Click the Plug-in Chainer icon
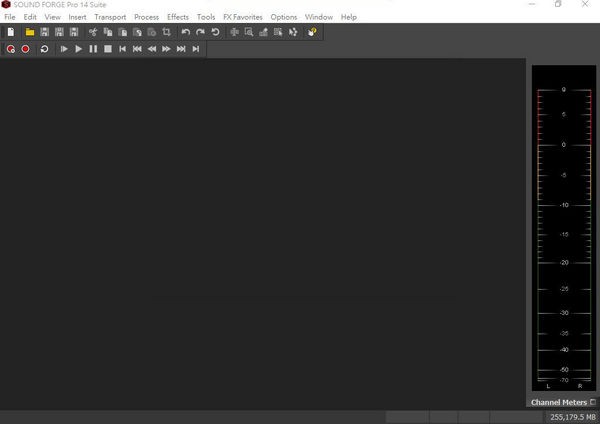600x424 pixels. 293,32
